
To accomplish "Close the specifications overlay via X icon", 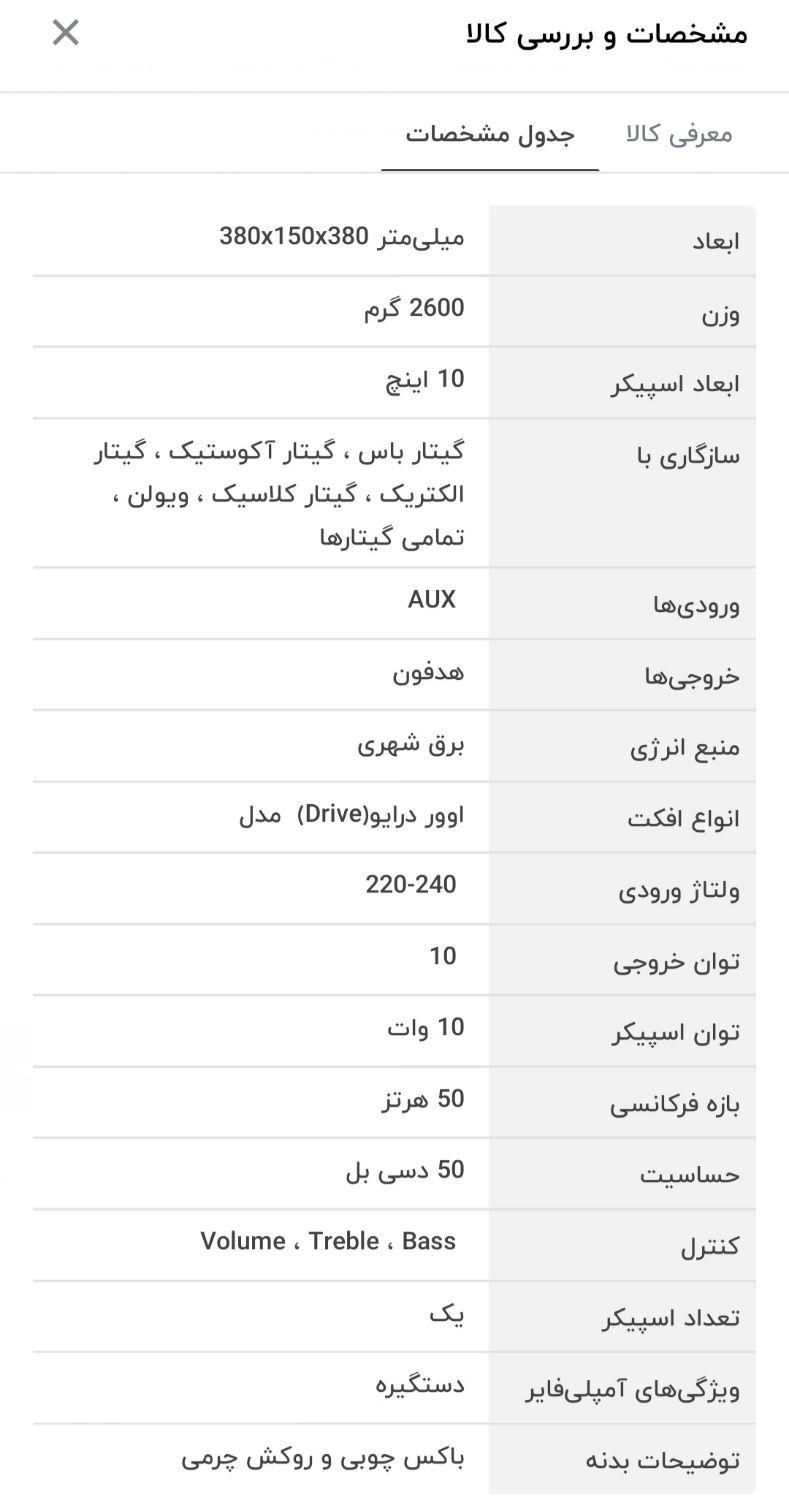I will (x=64, y=31).
